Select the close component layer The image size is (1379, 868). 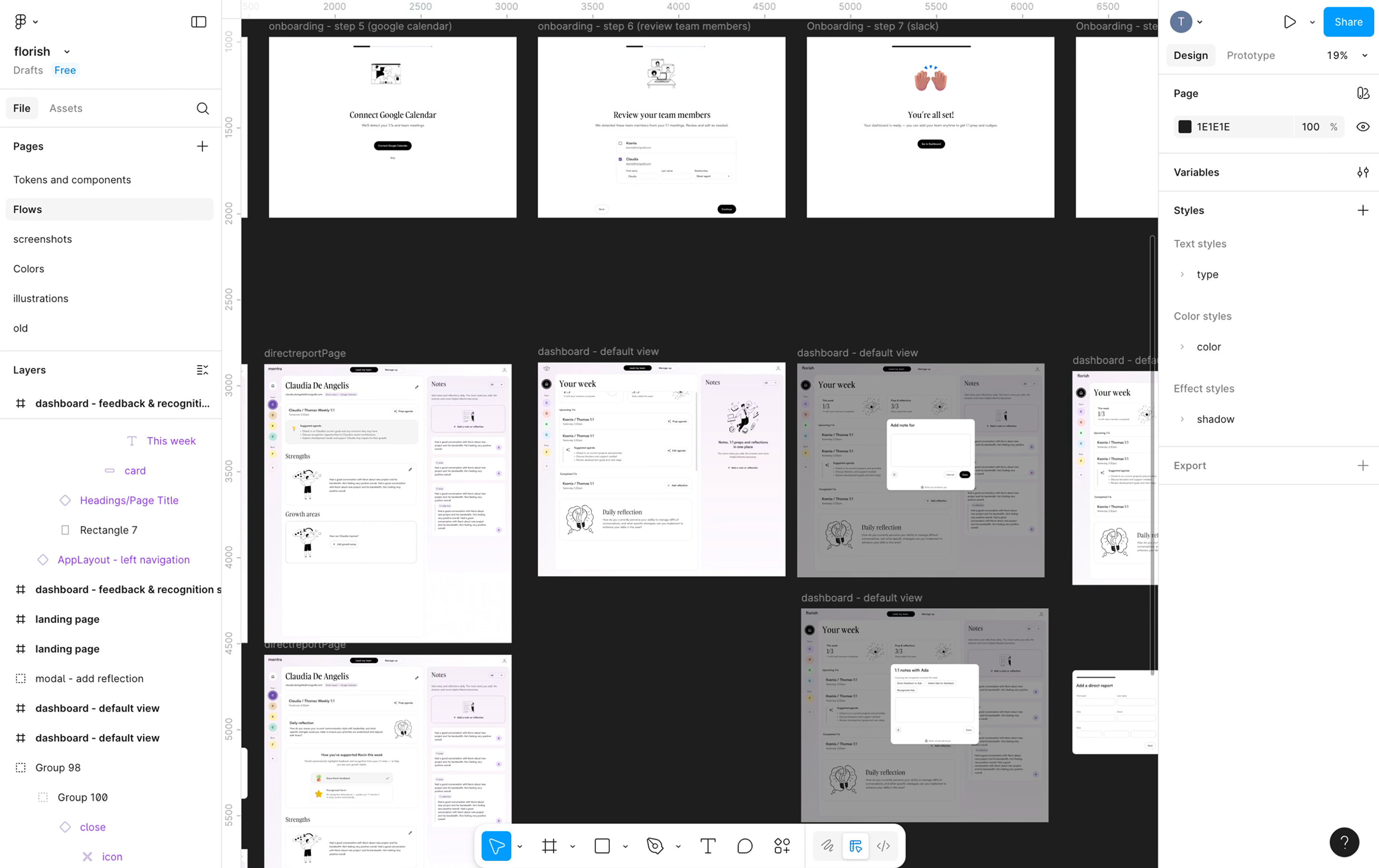(x=93, y=827)
